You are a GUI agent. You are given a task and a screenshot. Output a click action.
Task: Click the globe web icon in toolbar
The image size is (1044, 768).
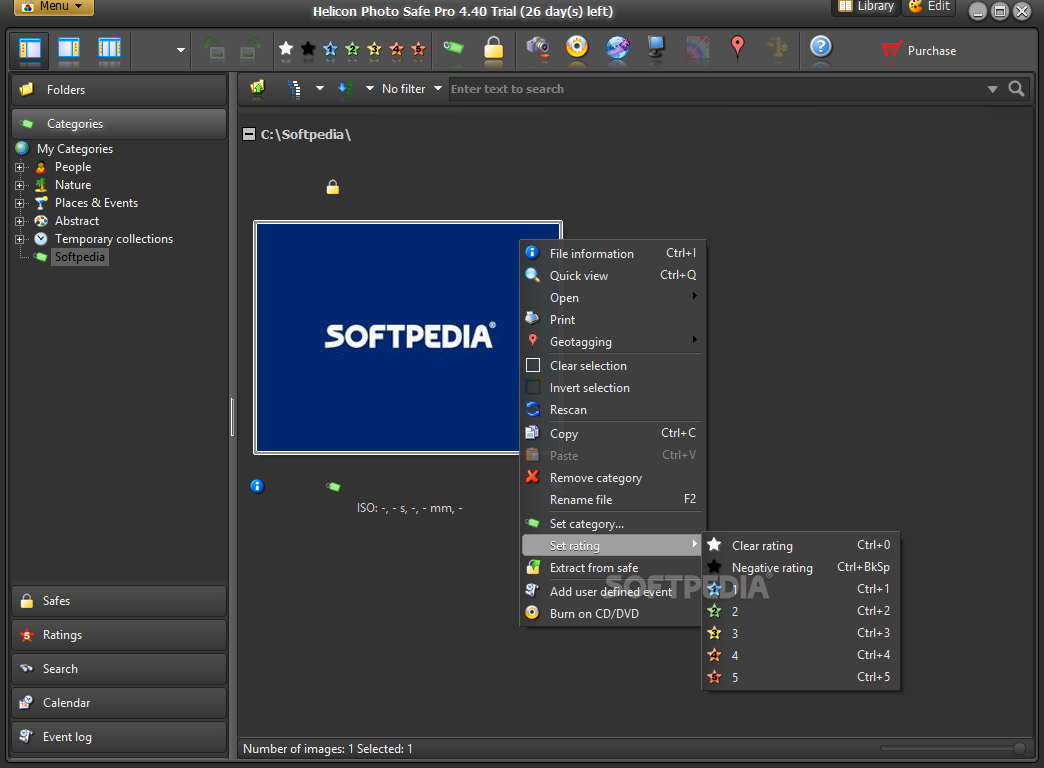(x=618, y=47)
